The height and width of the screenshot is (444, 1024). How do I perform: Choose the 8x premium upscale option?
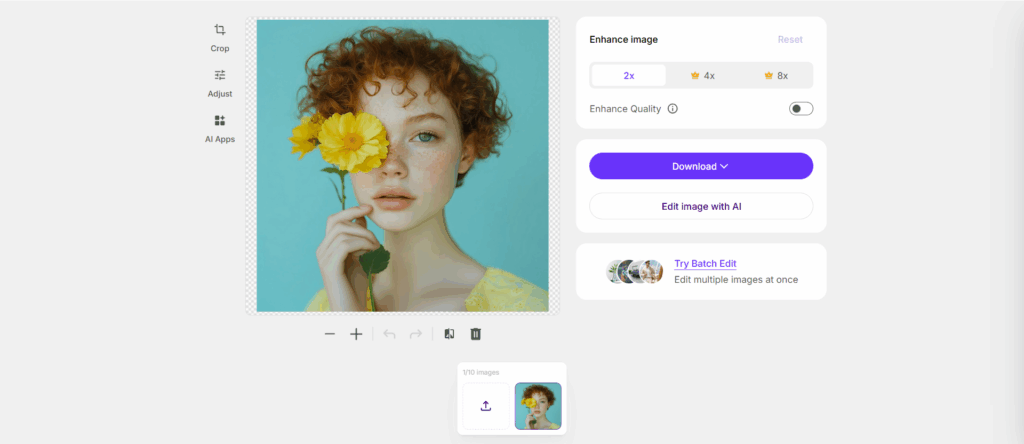[776, 76]
